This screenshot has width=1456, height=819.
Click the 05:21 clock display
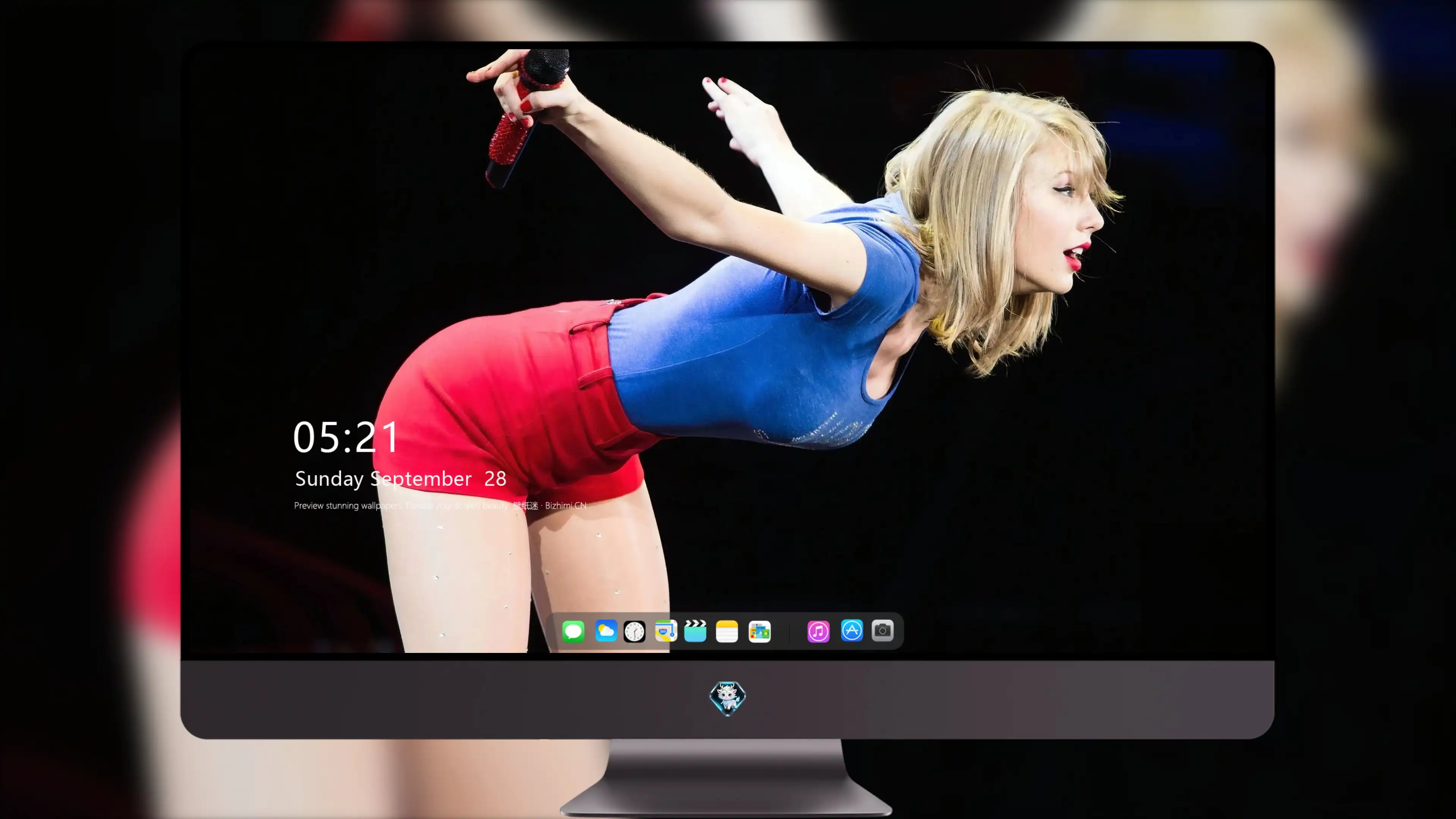coord(346,438)
